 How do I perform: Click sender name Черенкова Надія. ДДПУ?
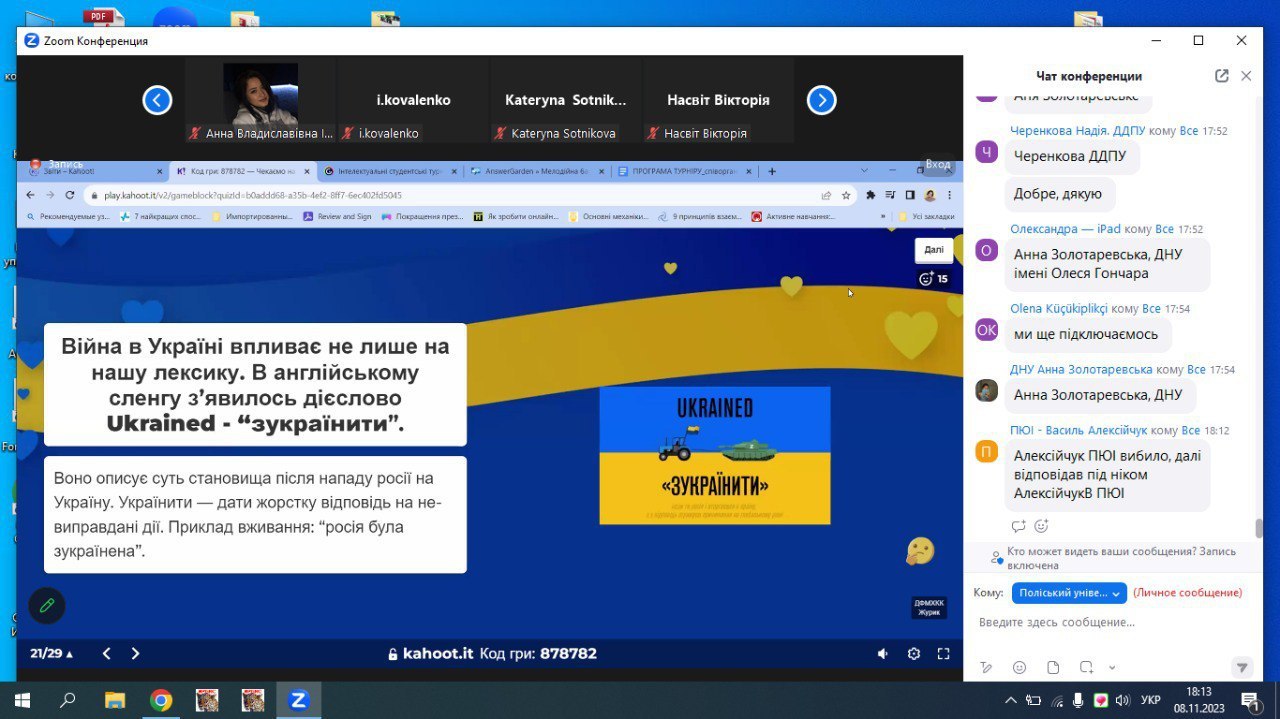pyautogui.click(x=1078, y=131)
